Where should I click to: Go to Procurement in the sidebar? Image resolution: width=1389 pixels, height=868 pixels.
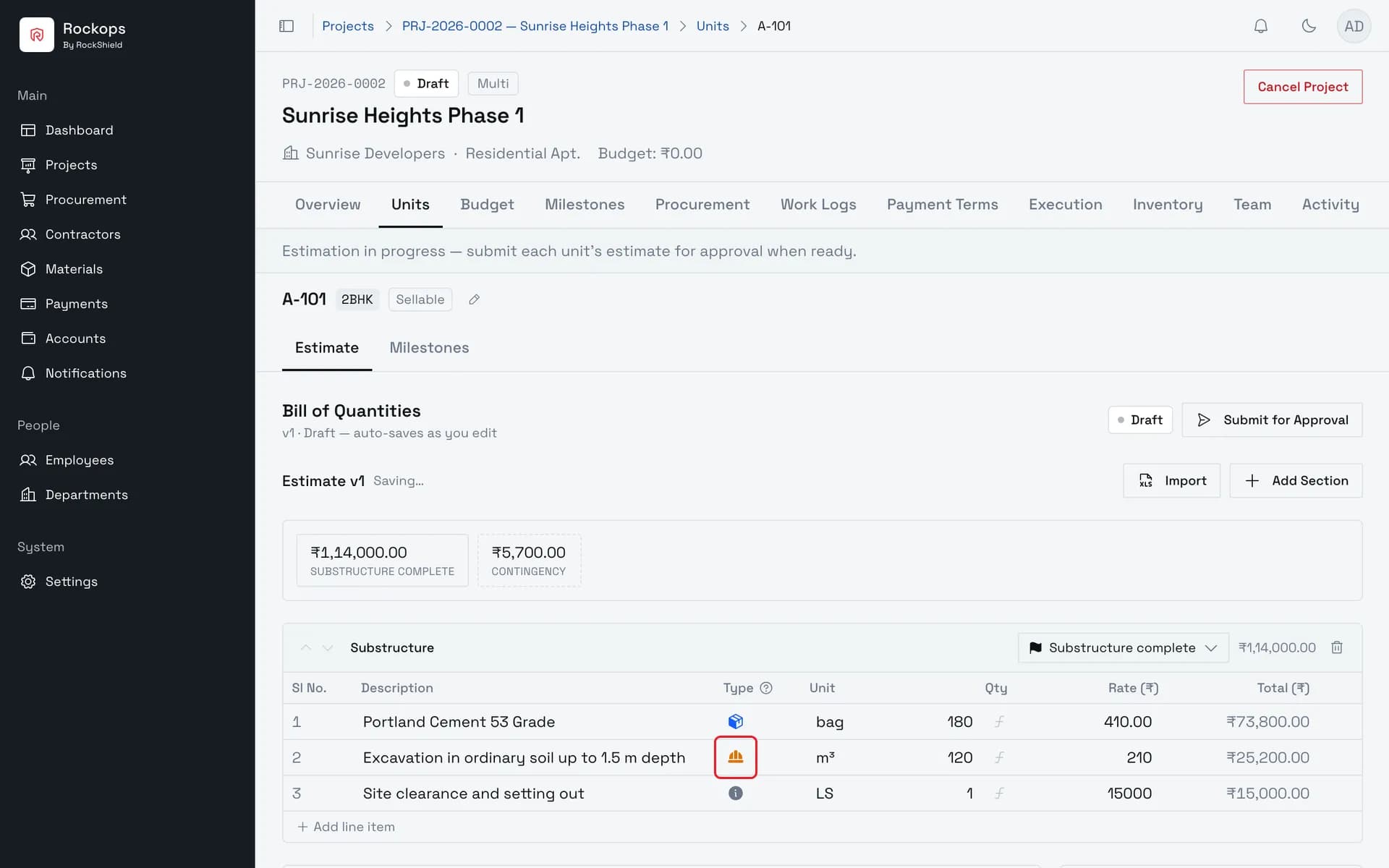(x=85, y=200)
